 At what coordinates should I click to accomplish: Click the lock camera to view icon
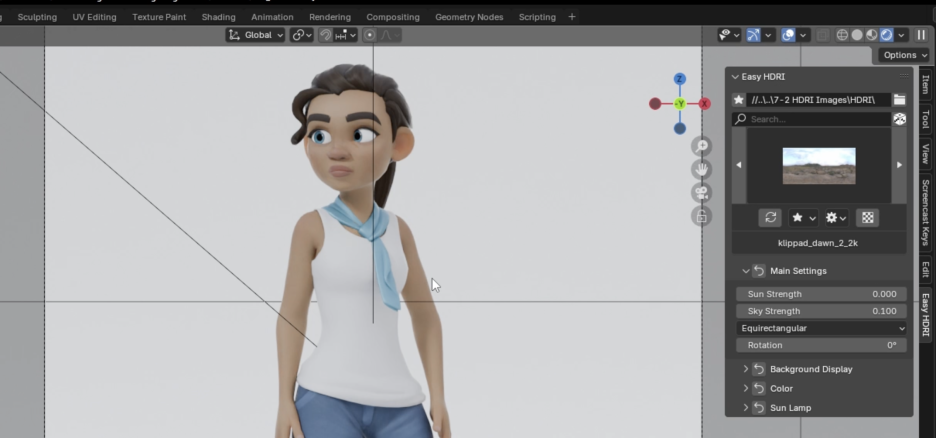click(701, 216)
